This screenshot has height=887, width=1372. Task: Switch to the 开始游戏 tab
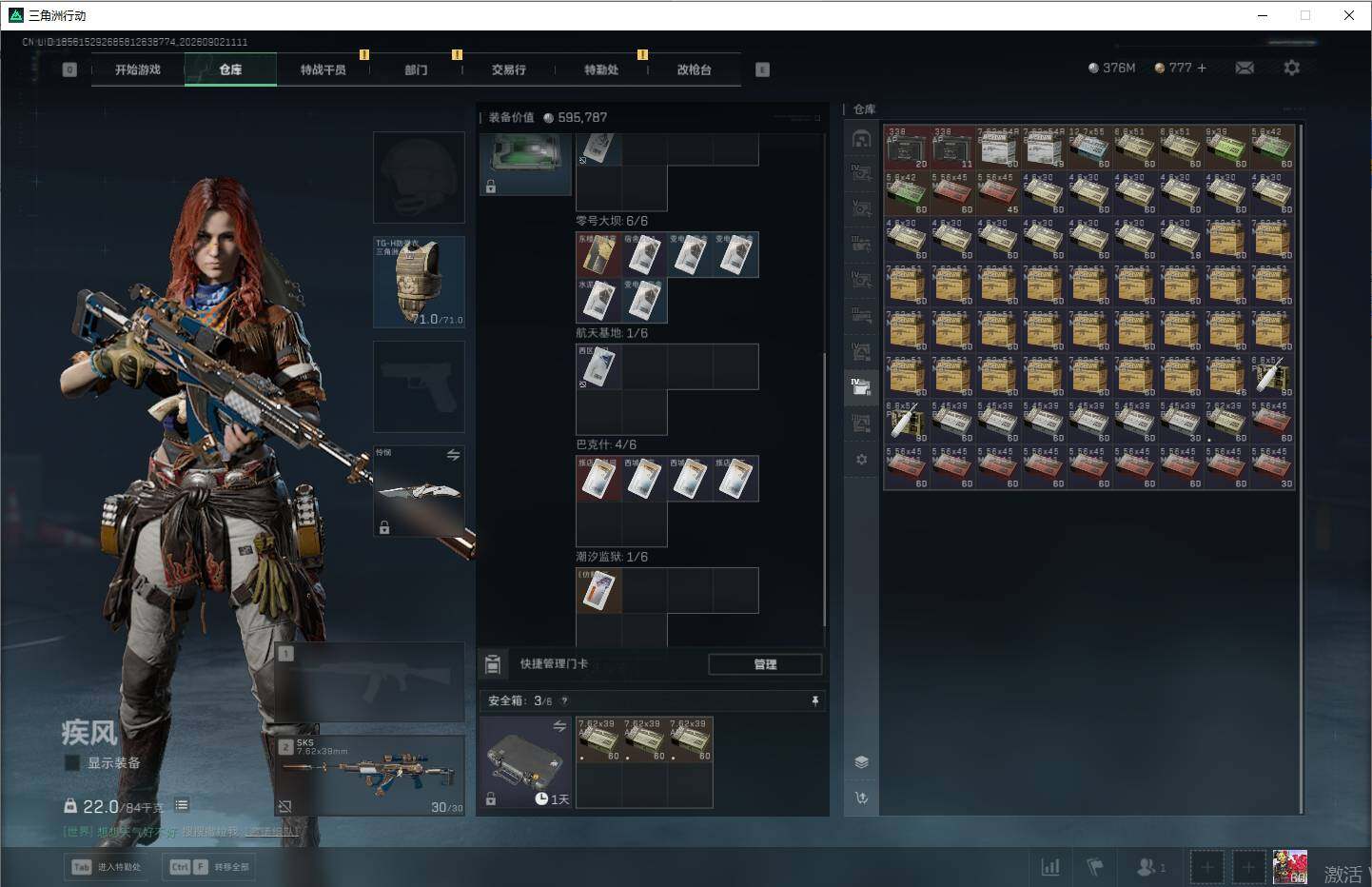point(138,69)
